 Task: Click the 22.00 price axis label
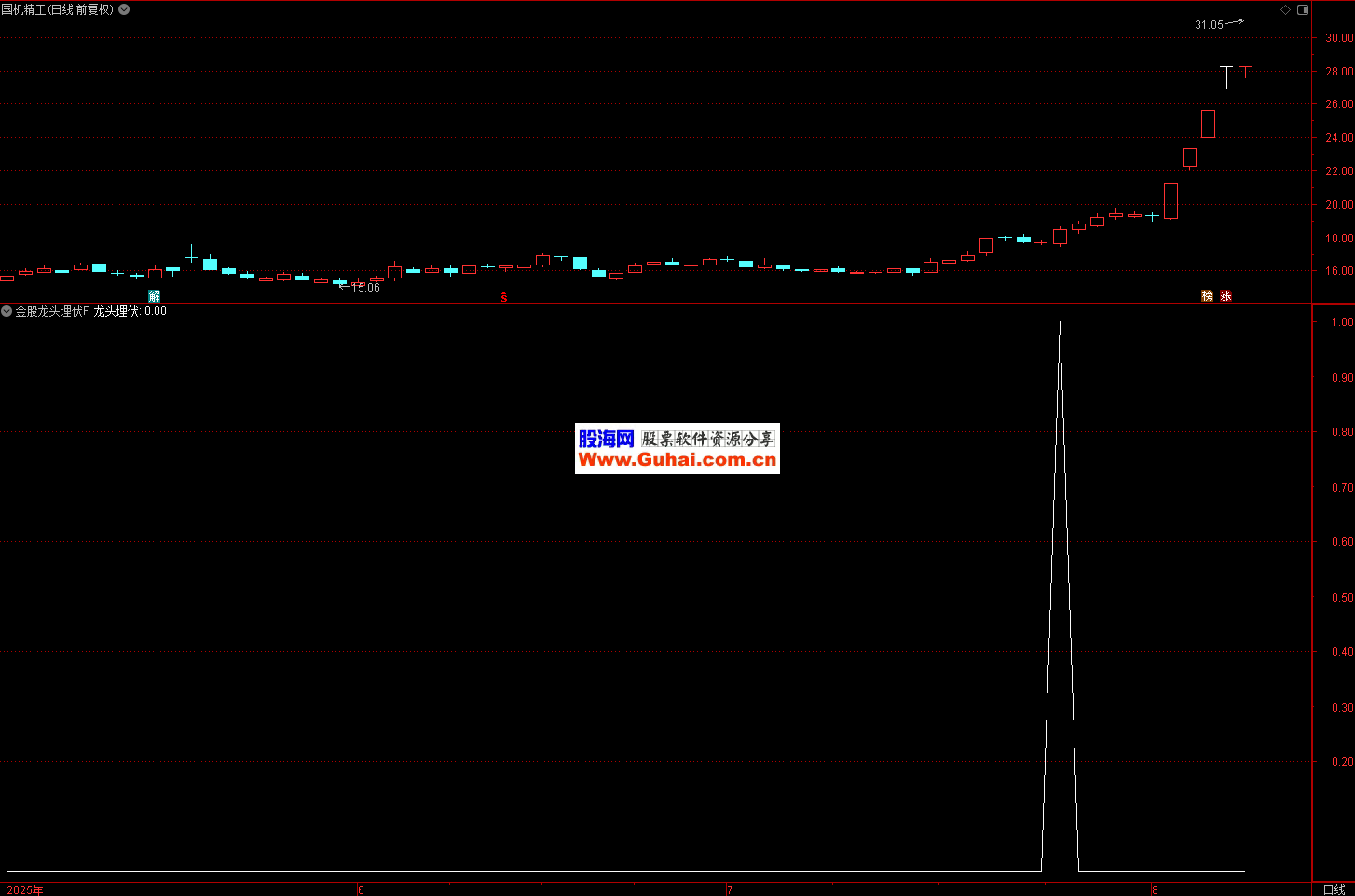tap(1339, 171)
